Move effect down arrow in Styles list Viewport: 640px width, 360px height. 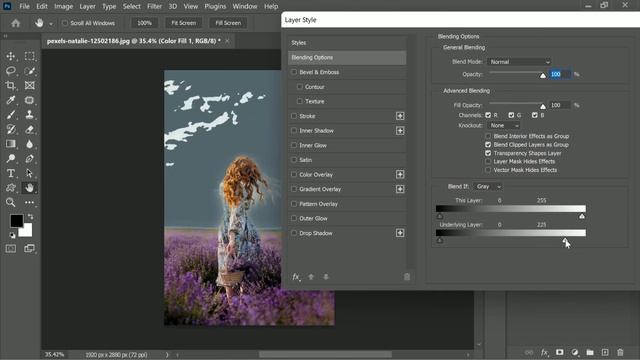tap(326, 277)
